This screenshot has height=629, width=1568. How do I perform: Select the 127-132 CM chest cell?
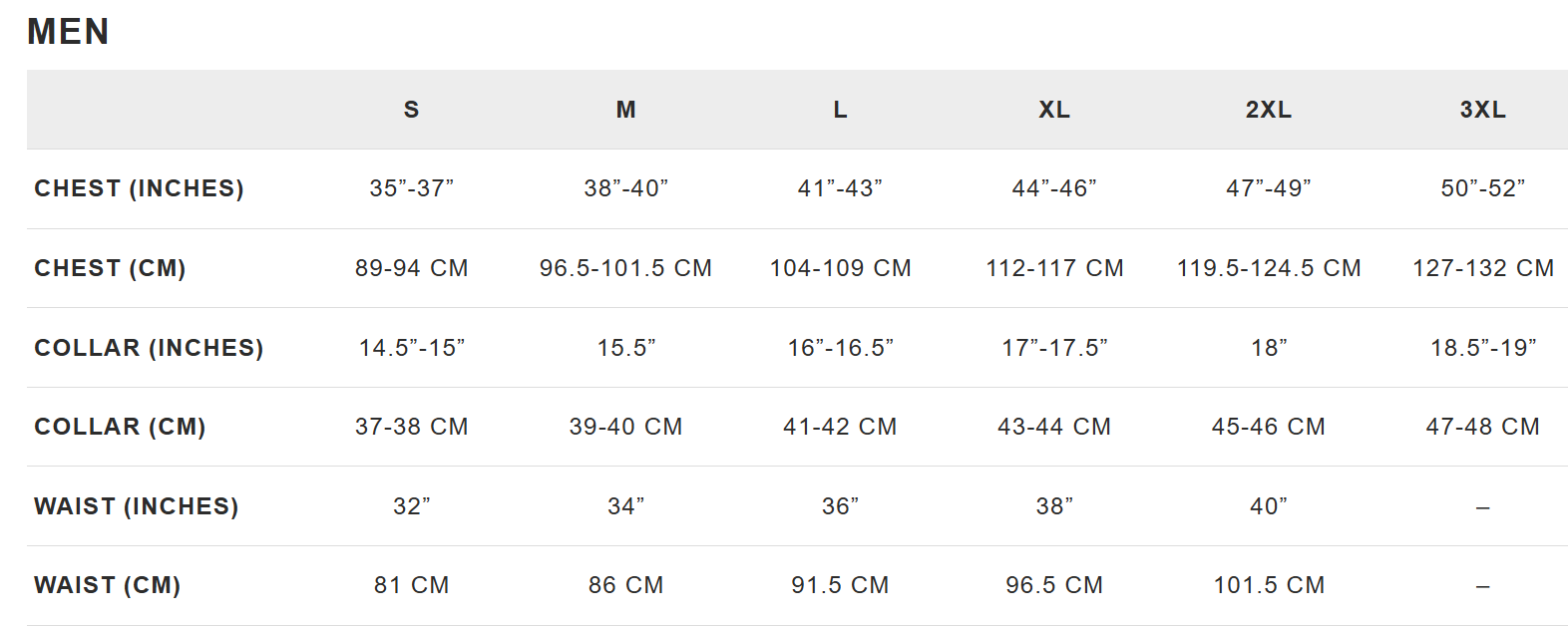click(1482, 268)
